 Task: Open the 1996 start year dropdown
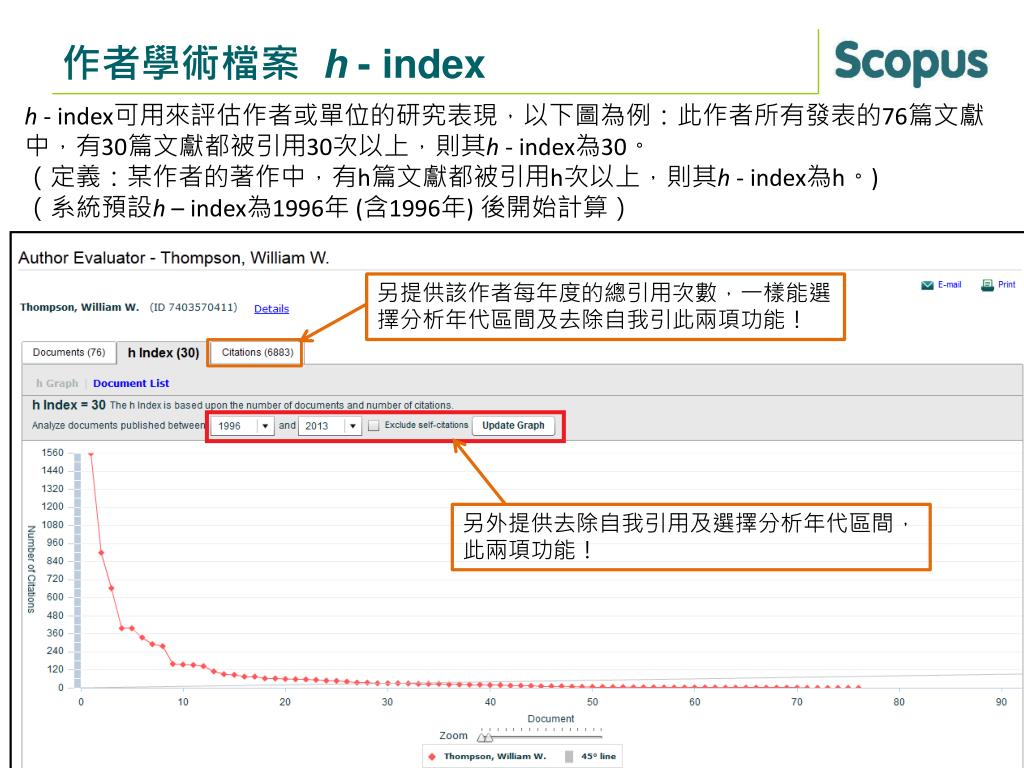click(242, 426)
